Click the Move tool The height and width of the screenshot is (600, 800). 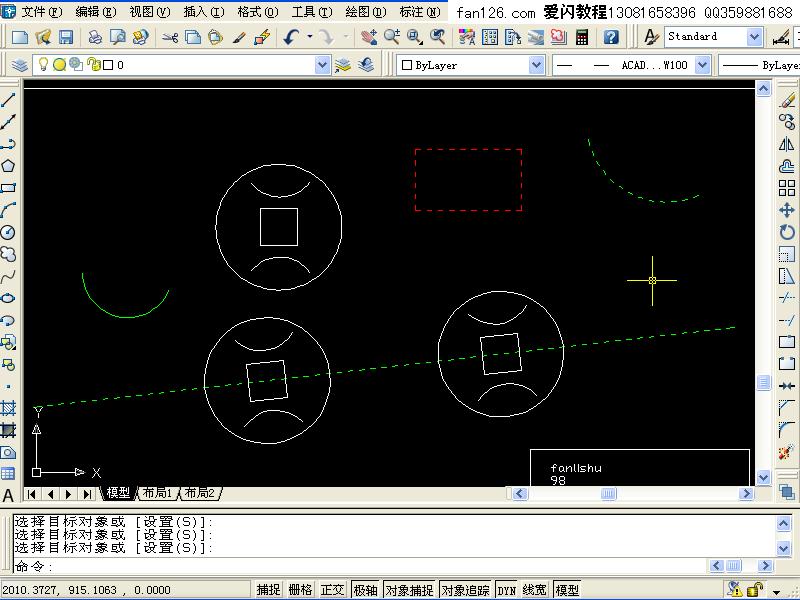(787, 210)
